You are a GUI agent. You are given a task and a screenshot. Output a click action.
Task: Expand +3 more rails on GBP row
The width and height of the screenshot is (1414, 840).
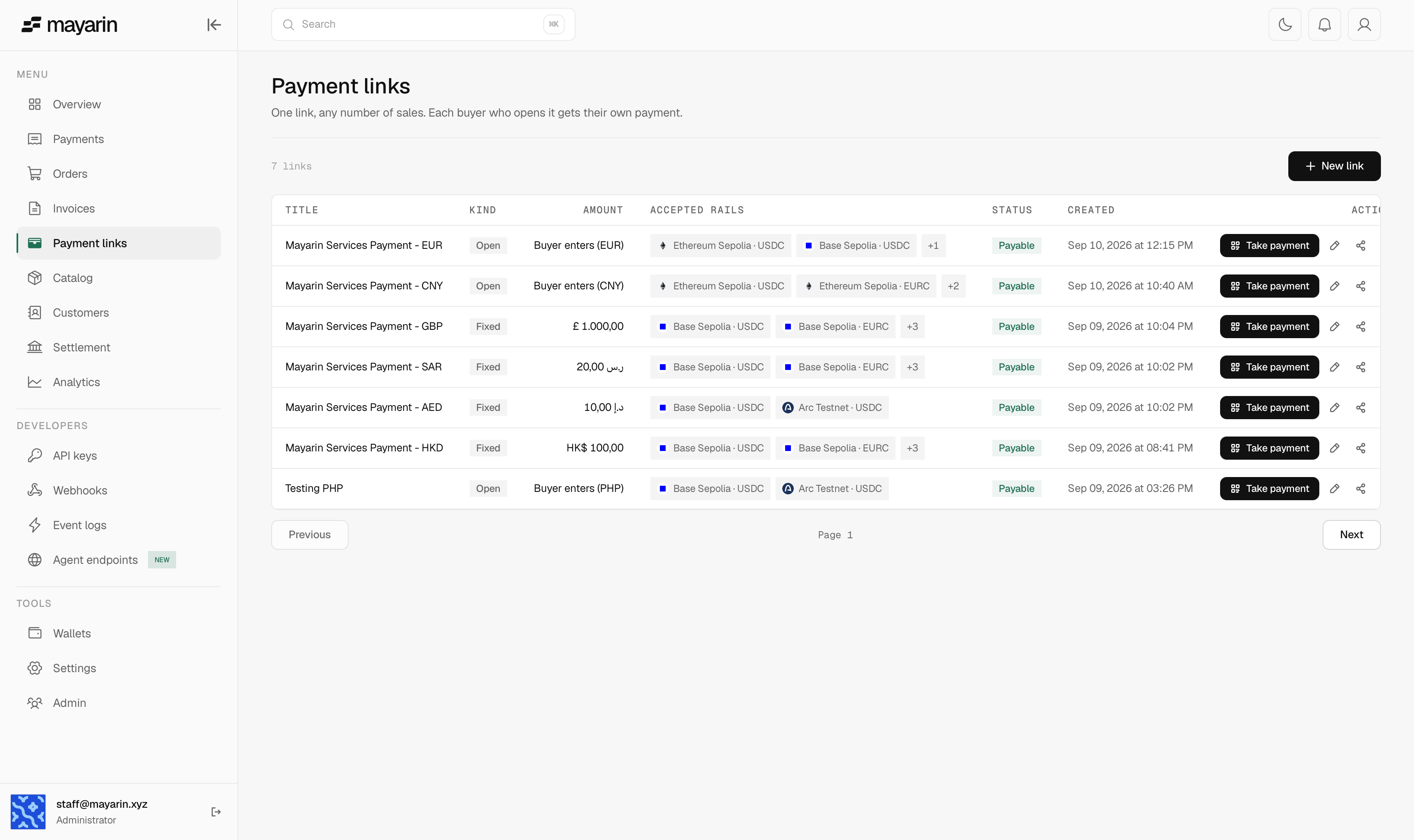[912, 327]
